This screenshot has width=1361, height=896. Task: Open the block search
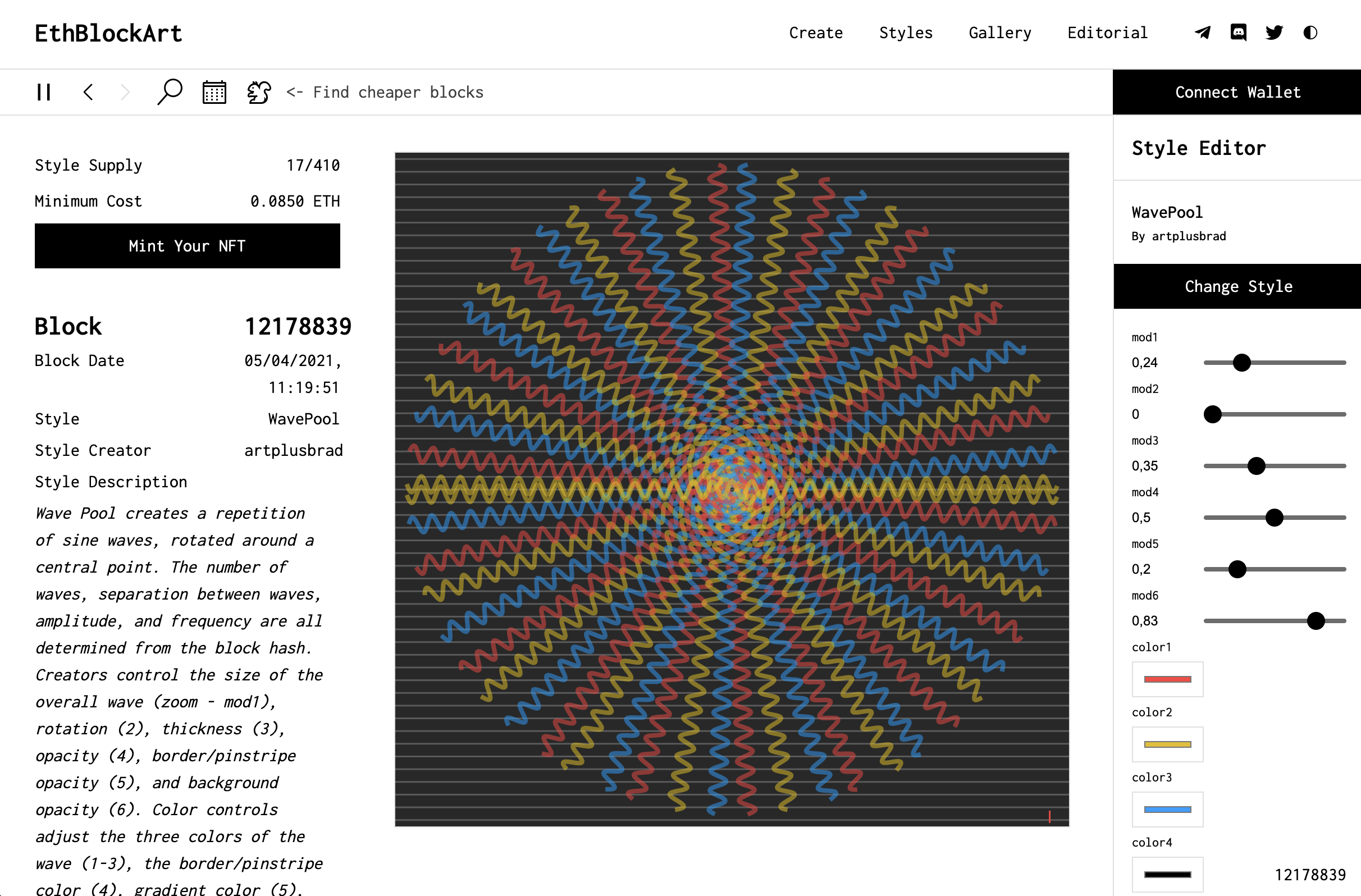coord(170,92)
